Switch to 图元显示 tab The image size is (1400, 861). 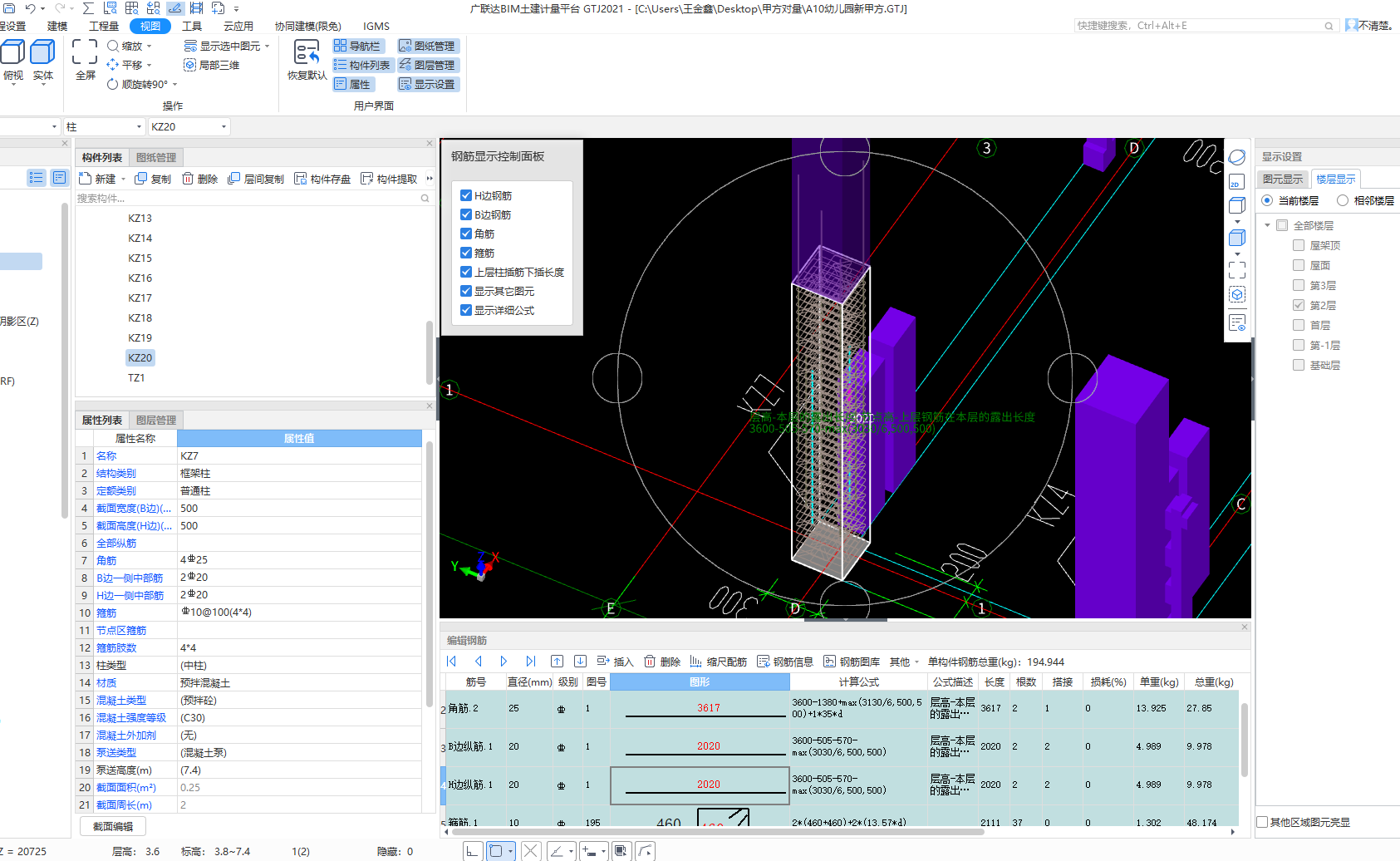[1283, 180]
